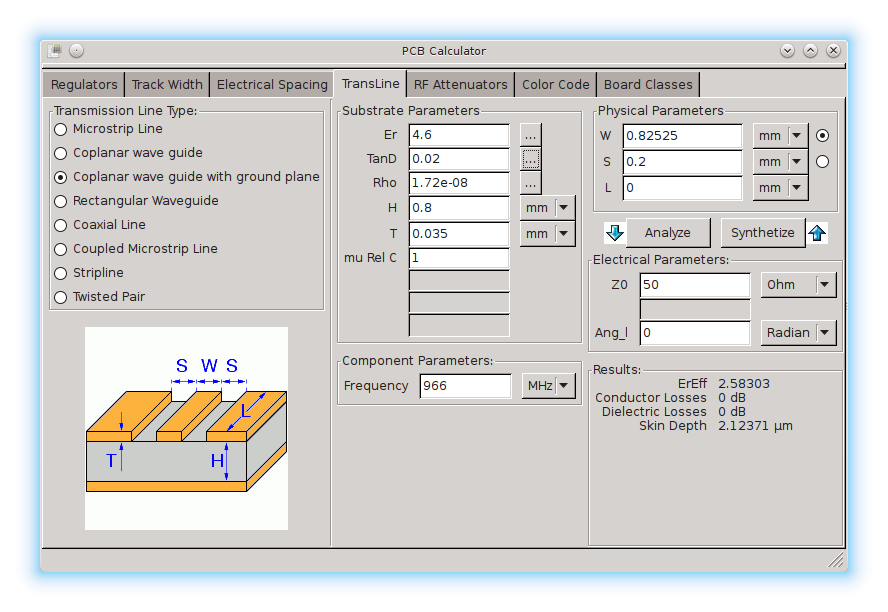Open the Rho resistivity picker button

point(531,183)
